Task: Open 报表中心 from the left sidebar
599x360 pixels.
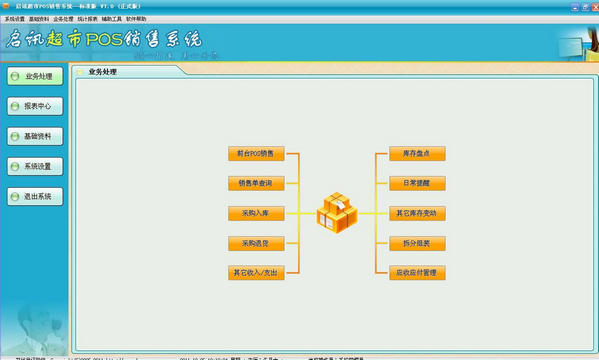Action: 35,106
